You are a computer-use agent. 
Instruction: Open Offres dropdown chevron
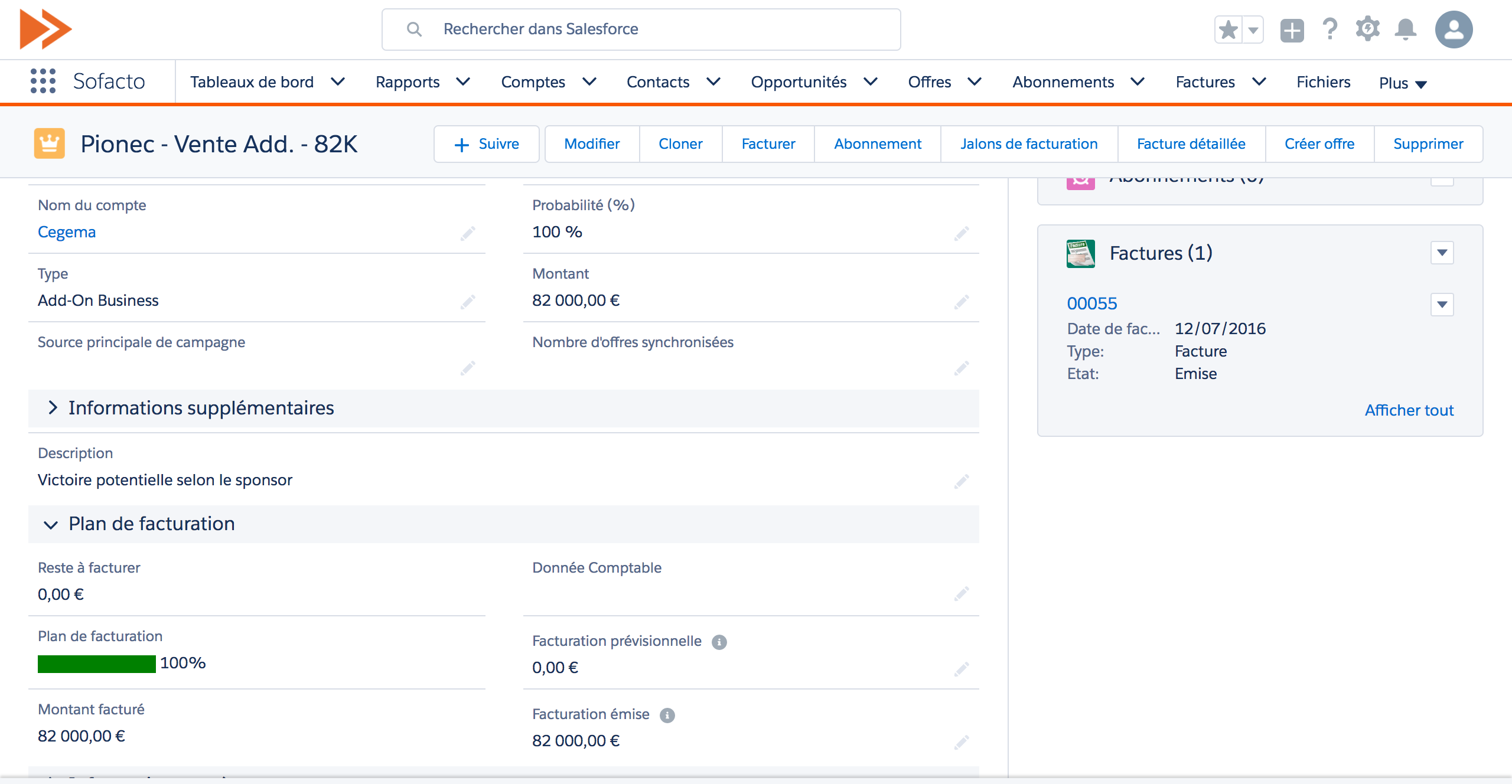(x=975, y=81)
